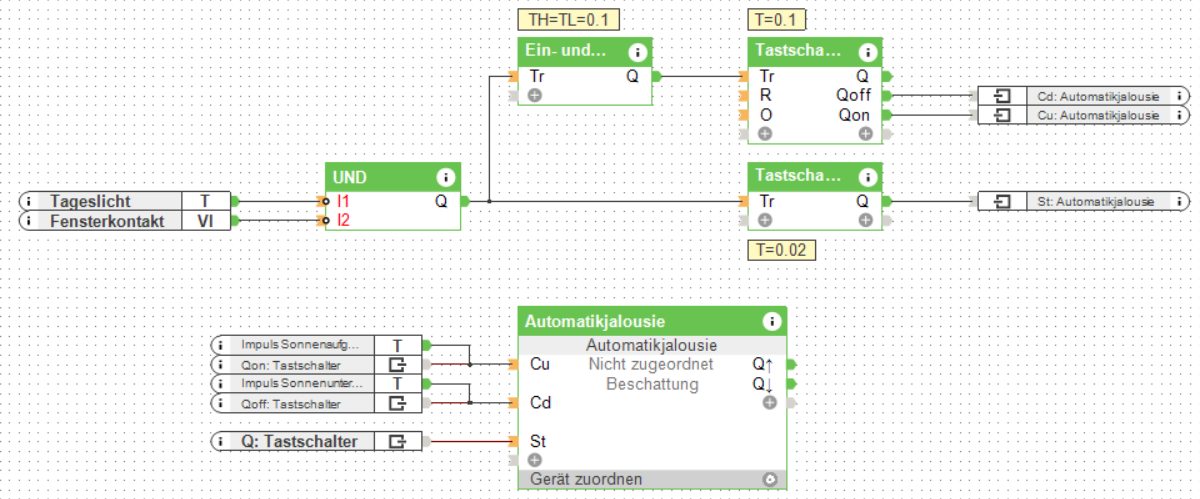Select the Automatikjalousie block green title
The height and width of the screenshot is (499, 1200).
point(595,321)
